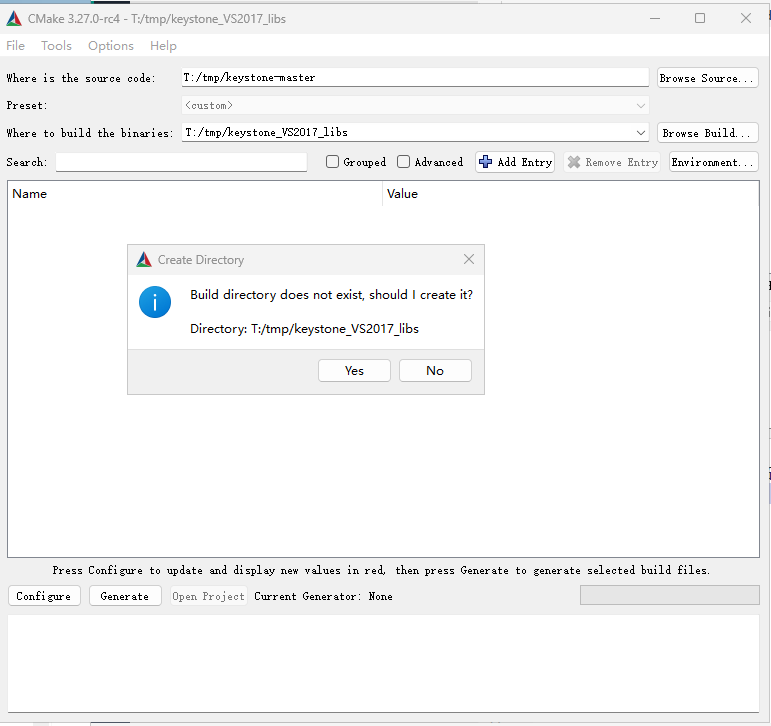Open the Help menu
The image size is (771, 726).
[163, 46]
